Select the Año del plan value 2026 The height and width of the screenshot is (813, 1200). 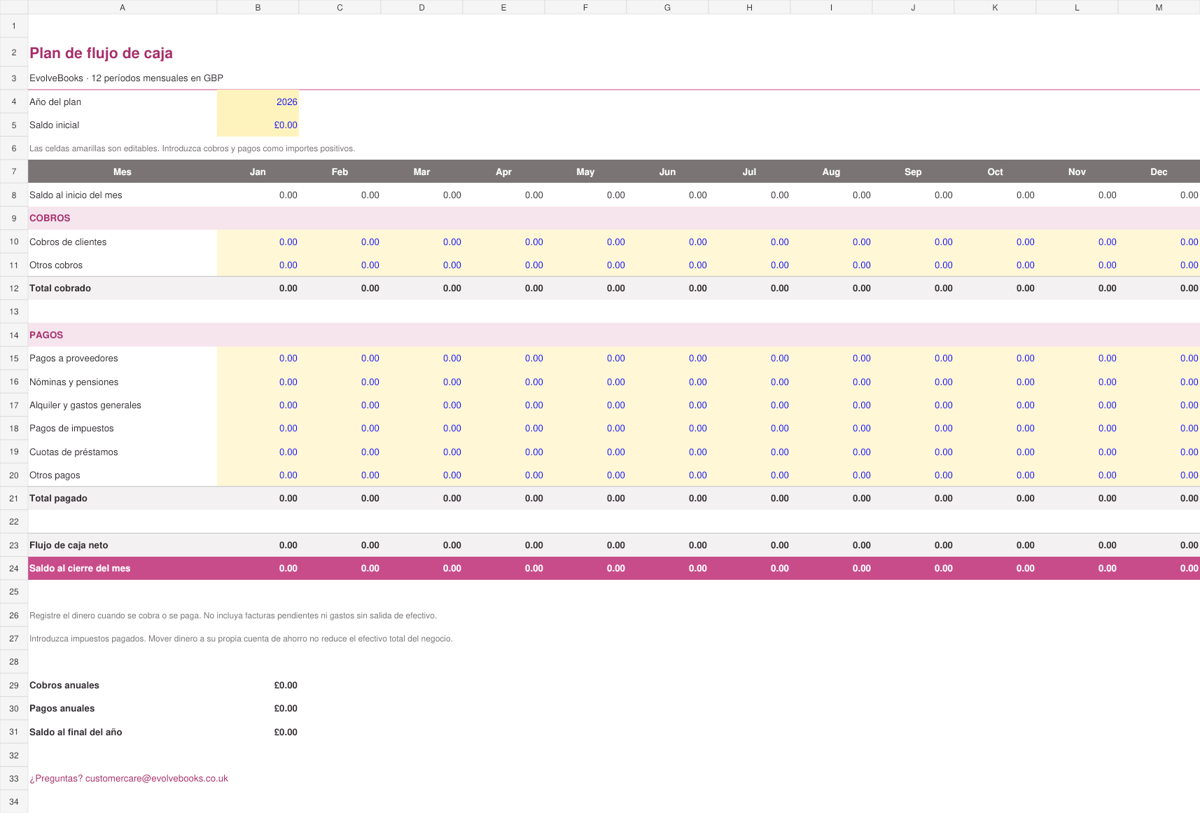pyautogui.click(x=258, y=102)
